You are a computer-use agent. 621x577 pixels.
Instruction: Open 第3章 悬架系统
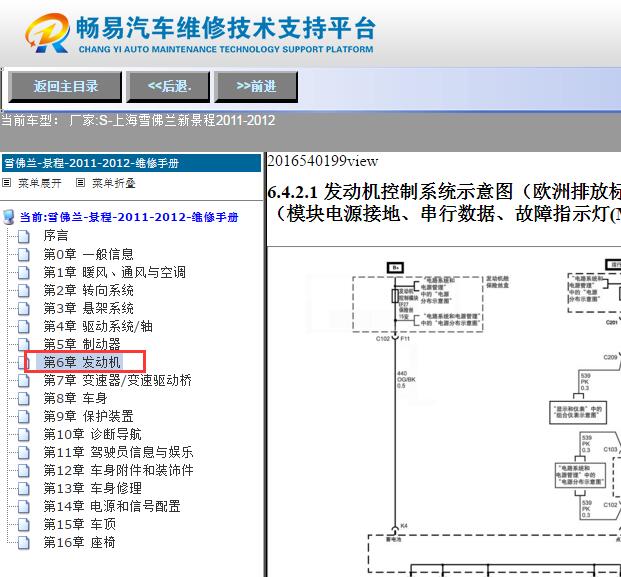click(88, 308)
